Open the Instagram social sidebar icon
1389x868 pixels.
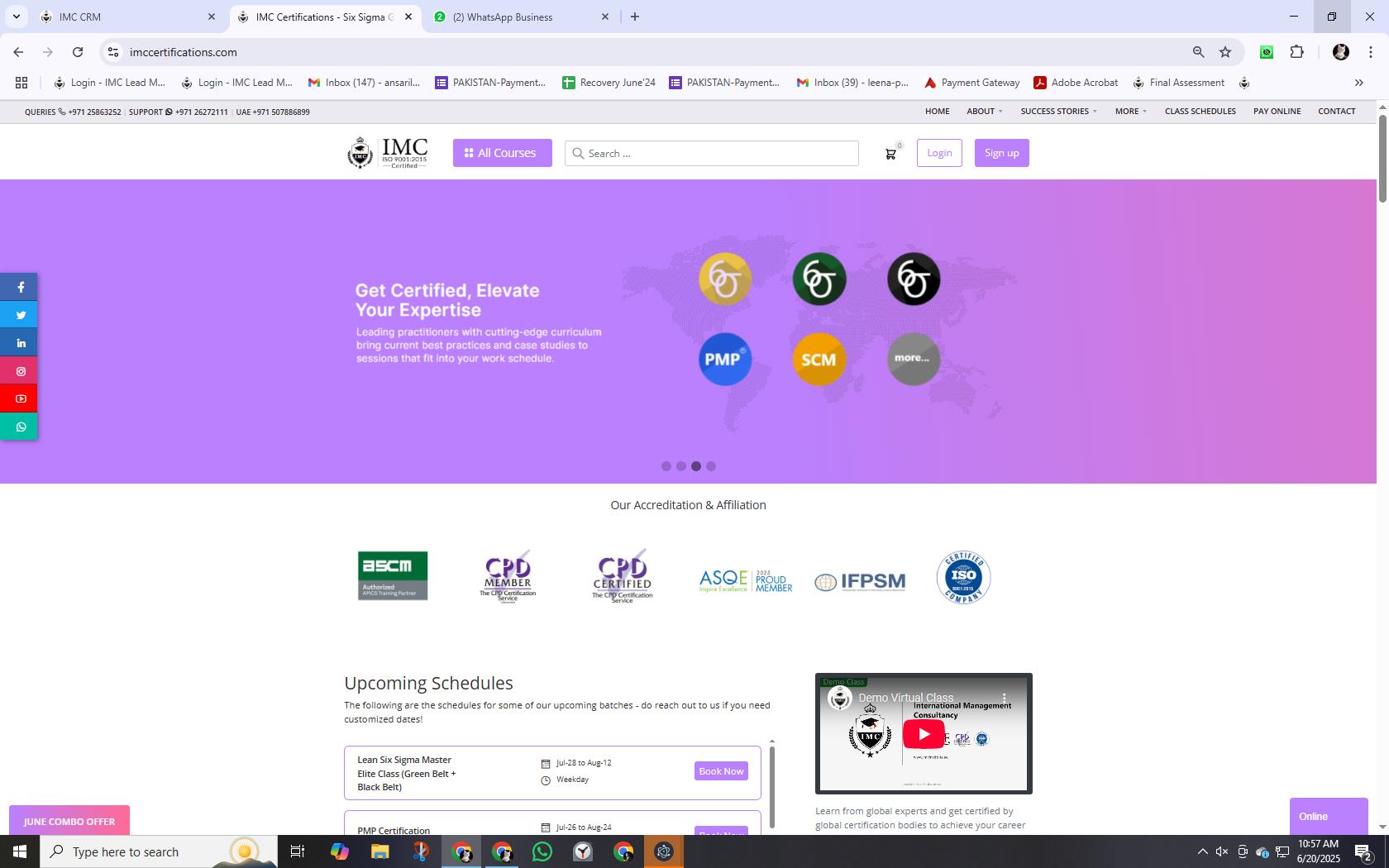(18, 371)
